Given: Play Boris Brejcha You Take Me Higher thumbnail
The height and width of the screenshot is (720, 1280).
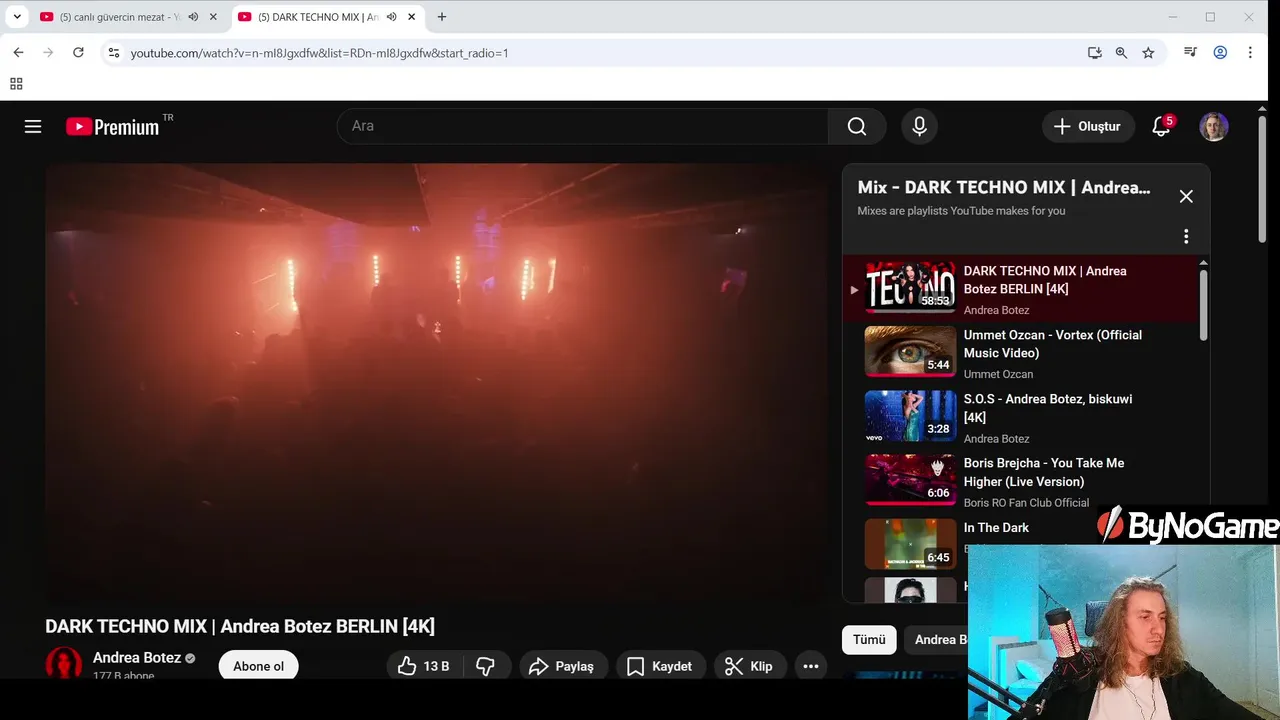Looking at the screenshot, I should [x=910, y=480].
